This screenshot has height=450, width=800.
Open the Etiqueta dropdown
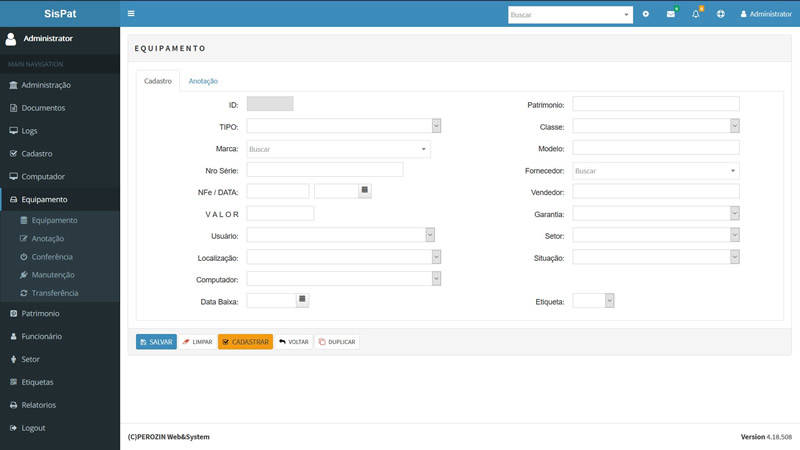coord(609,300)
